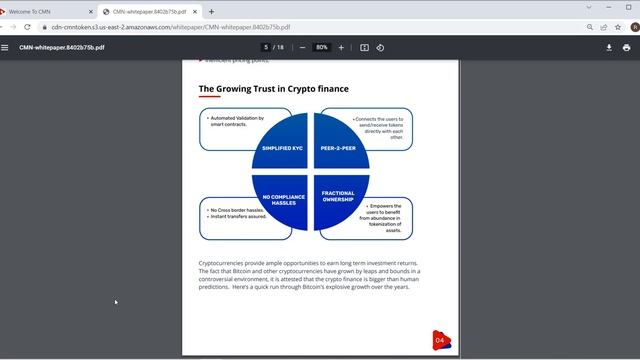Click the page number 04 badge
The width and height of the screenshot is (640, 360).
pos(442,340)
